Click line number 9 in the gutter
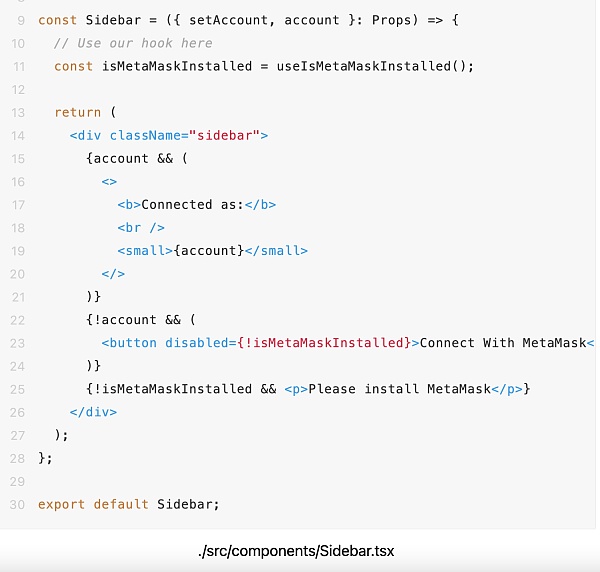600x572 pixels. (21, 20)
